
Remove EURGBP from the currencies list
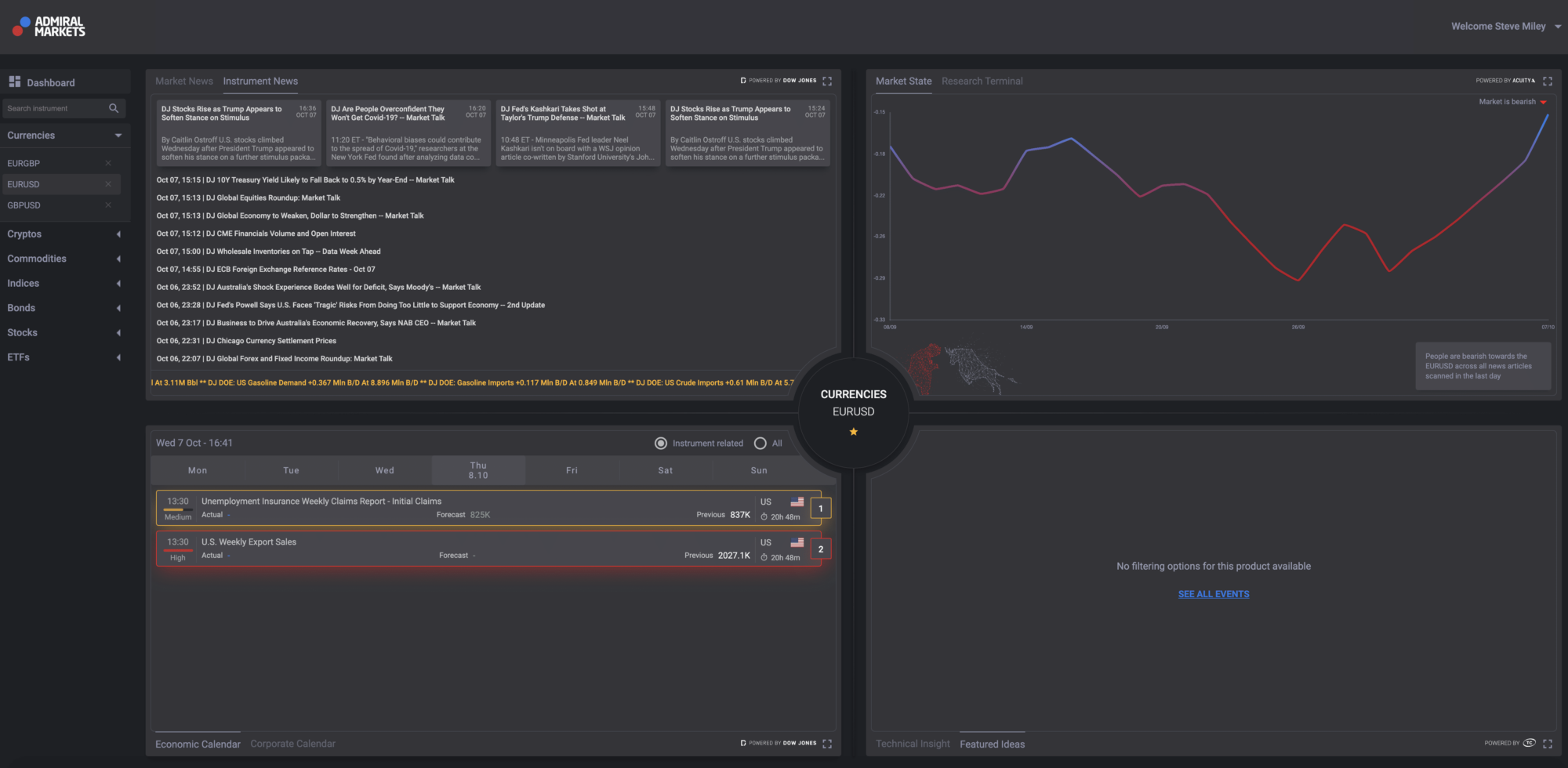coord(108,163)
